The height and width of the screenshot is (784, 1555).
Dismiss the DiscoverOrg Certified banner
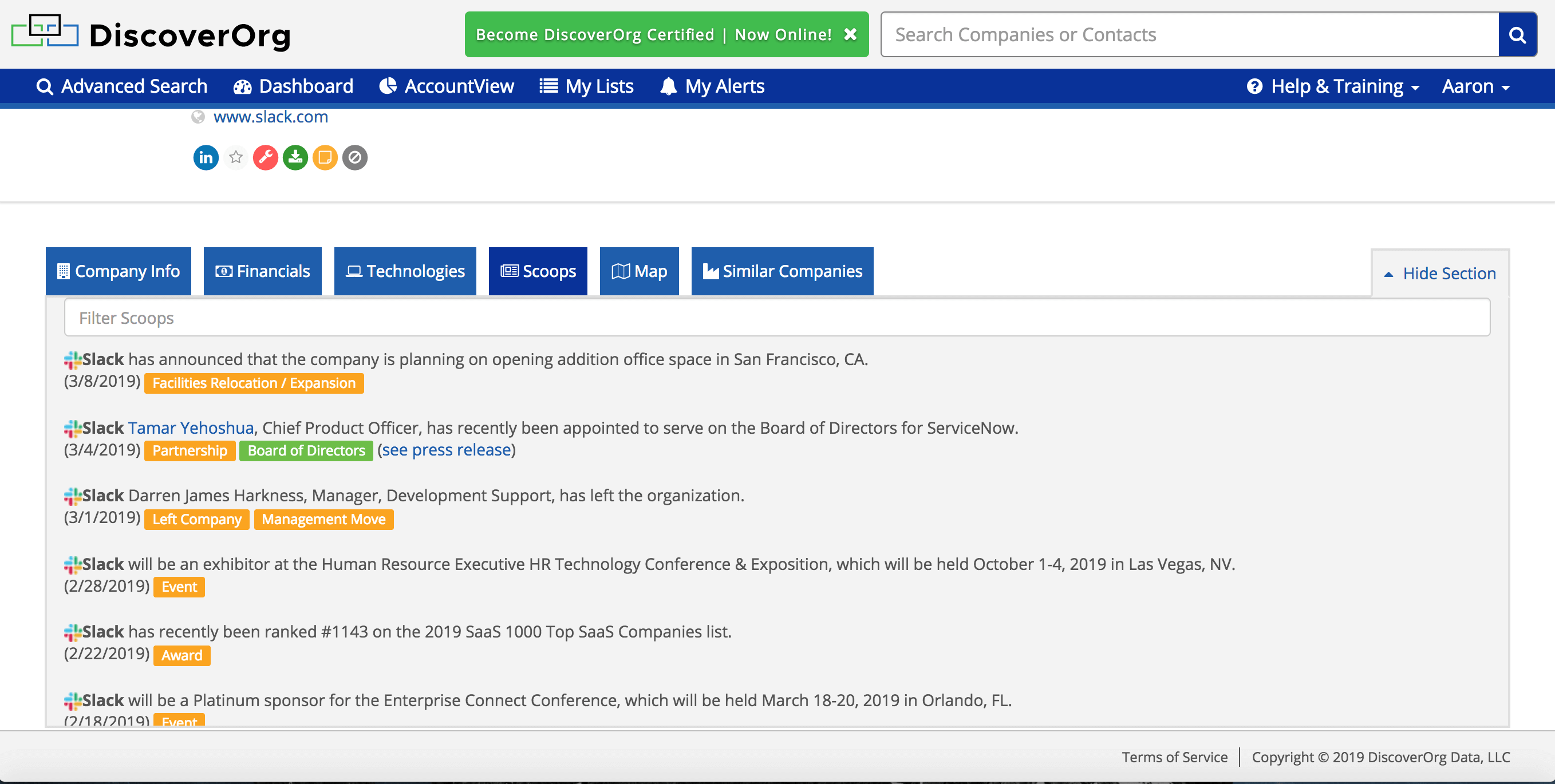(x=850, y=34)
